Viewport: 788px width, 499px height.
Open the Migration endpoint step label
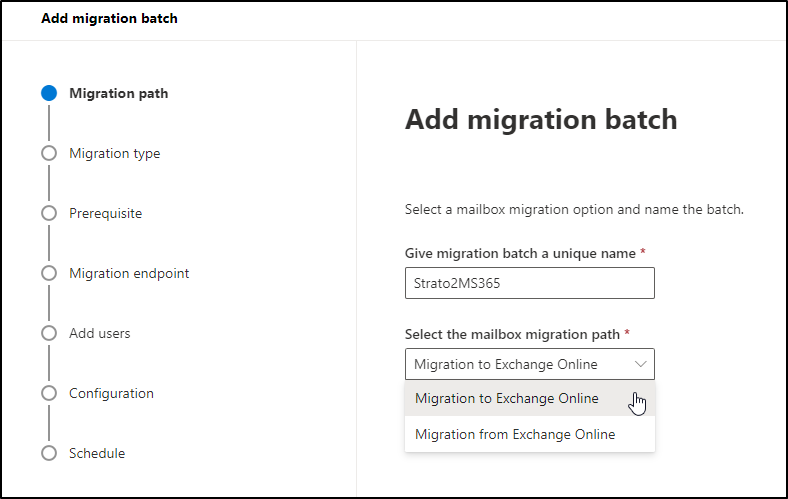[129, 273]
